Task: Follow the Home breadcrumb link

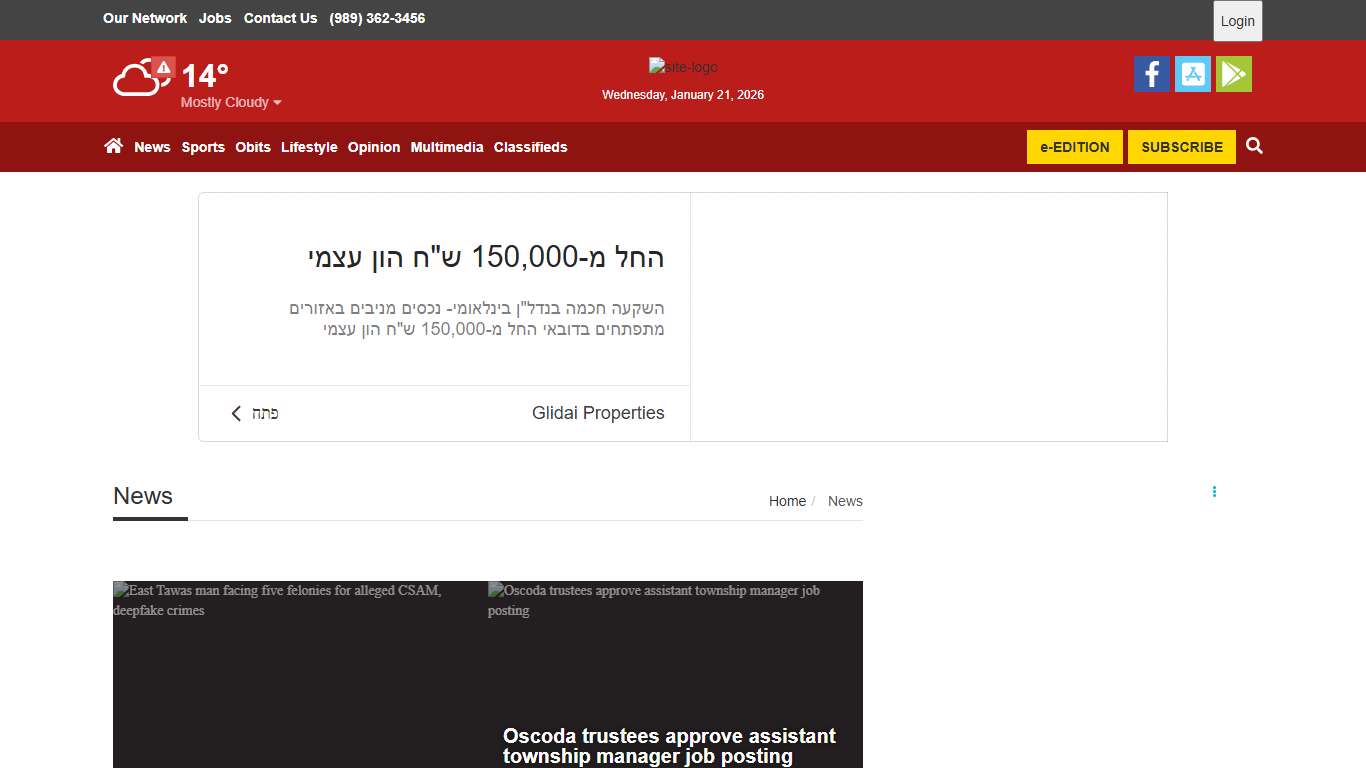Action: coord(787,501)
